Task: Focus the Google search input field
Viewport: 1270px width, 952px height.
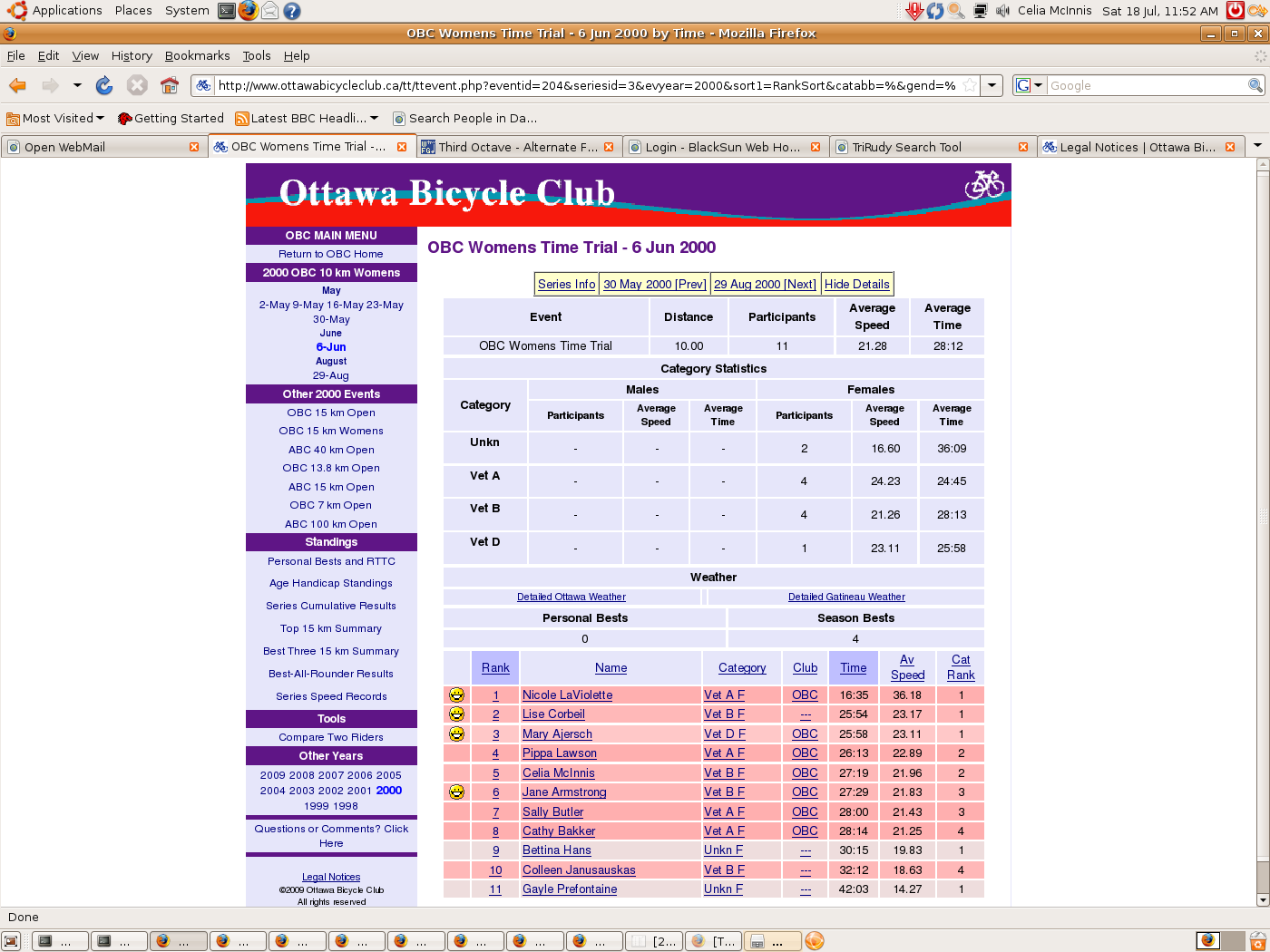Action: coord(1147,85)
